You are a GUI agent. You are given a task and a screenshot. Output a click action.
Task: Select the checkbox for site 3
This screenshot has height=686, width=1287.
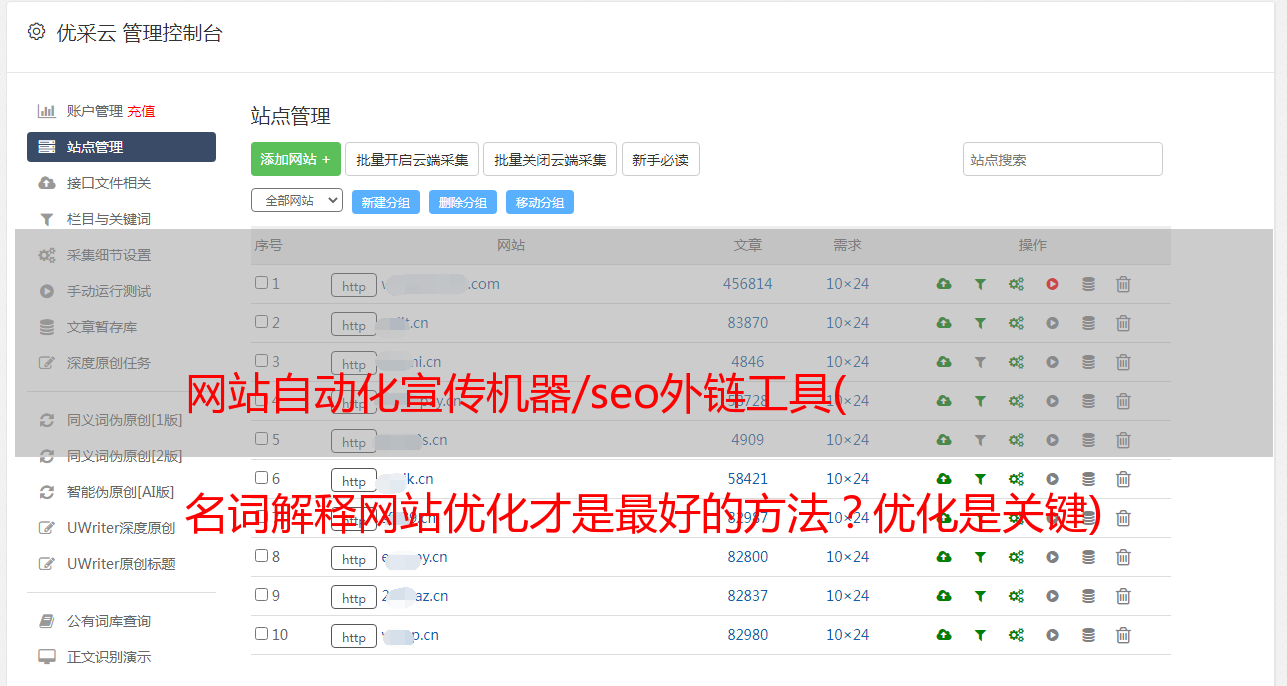coord(261,361)
